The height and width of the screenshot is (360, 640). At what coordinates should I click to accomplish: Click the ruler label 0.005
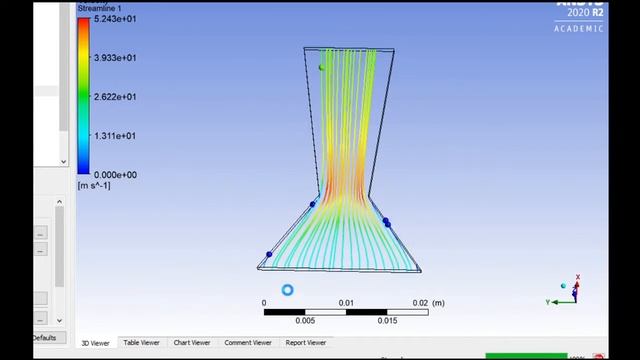tap(305, 321)
